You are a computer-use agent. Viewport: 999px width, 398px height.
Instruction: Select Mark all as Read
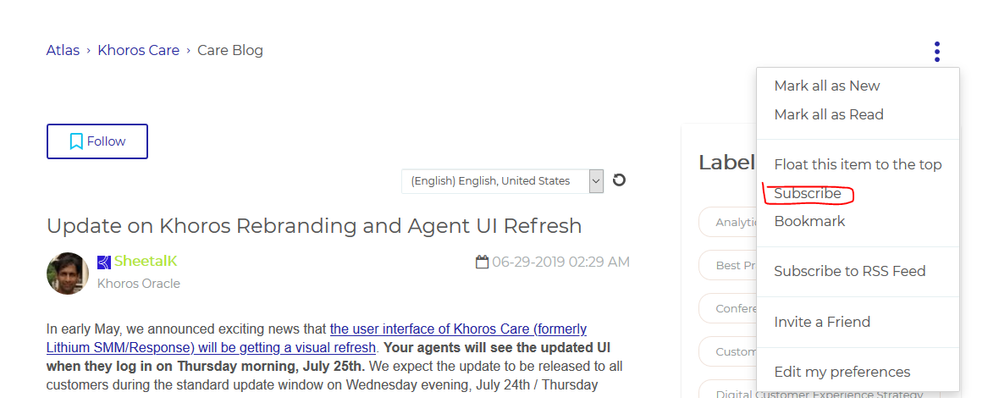(x=828, y=115)
